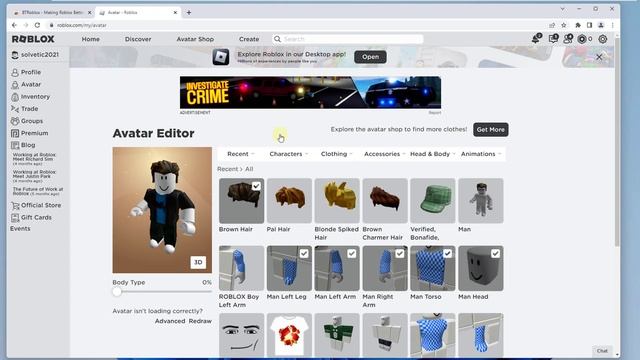Click the Get More button

491,129
